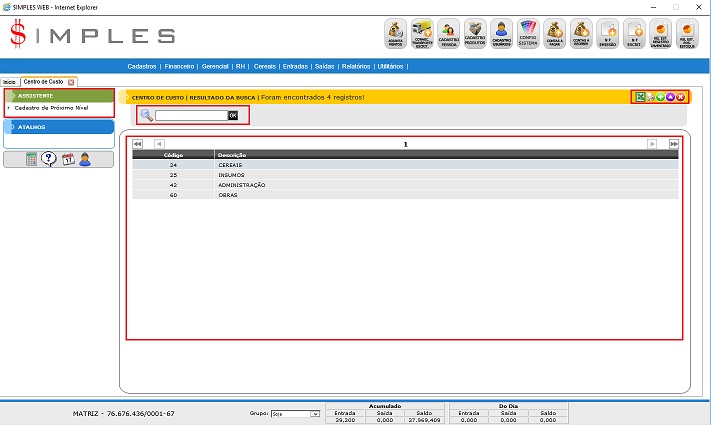The height and width of the screenshot is (425, 711).
Task: Export results with the Excel icon
Action: [640, 97]
